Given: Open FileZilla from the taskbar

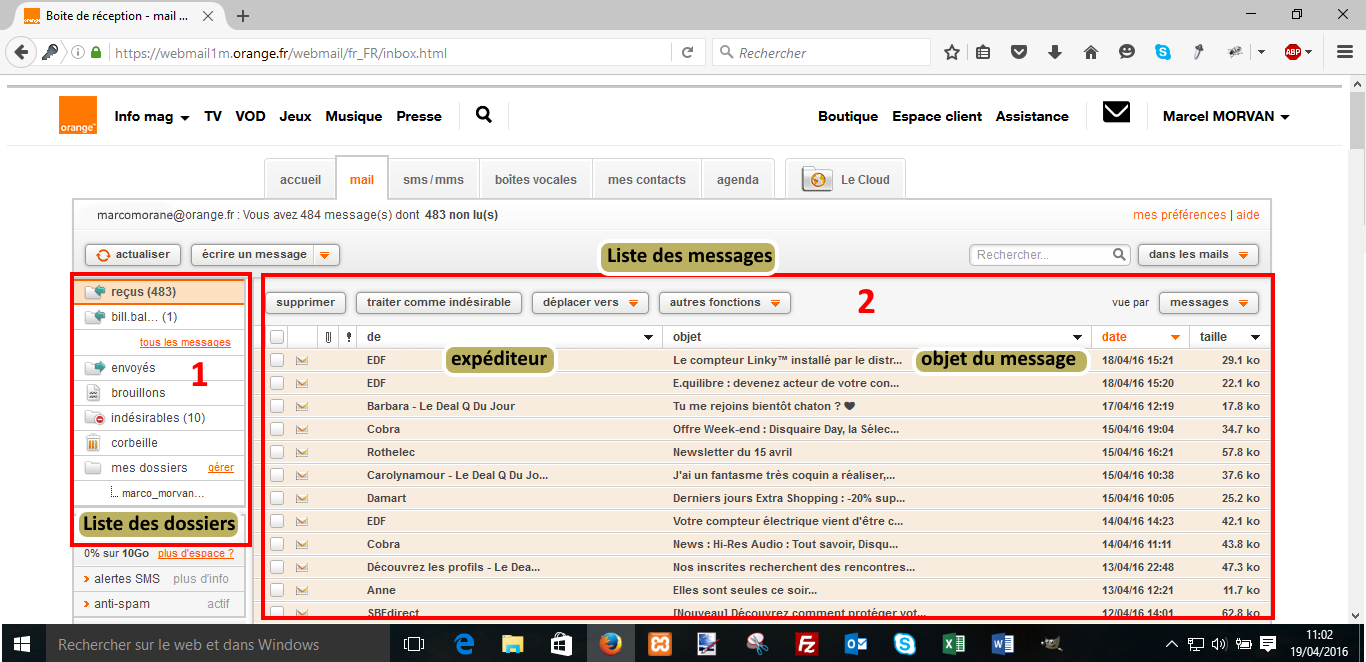Looking at the screenshot, I should point(807,643).
